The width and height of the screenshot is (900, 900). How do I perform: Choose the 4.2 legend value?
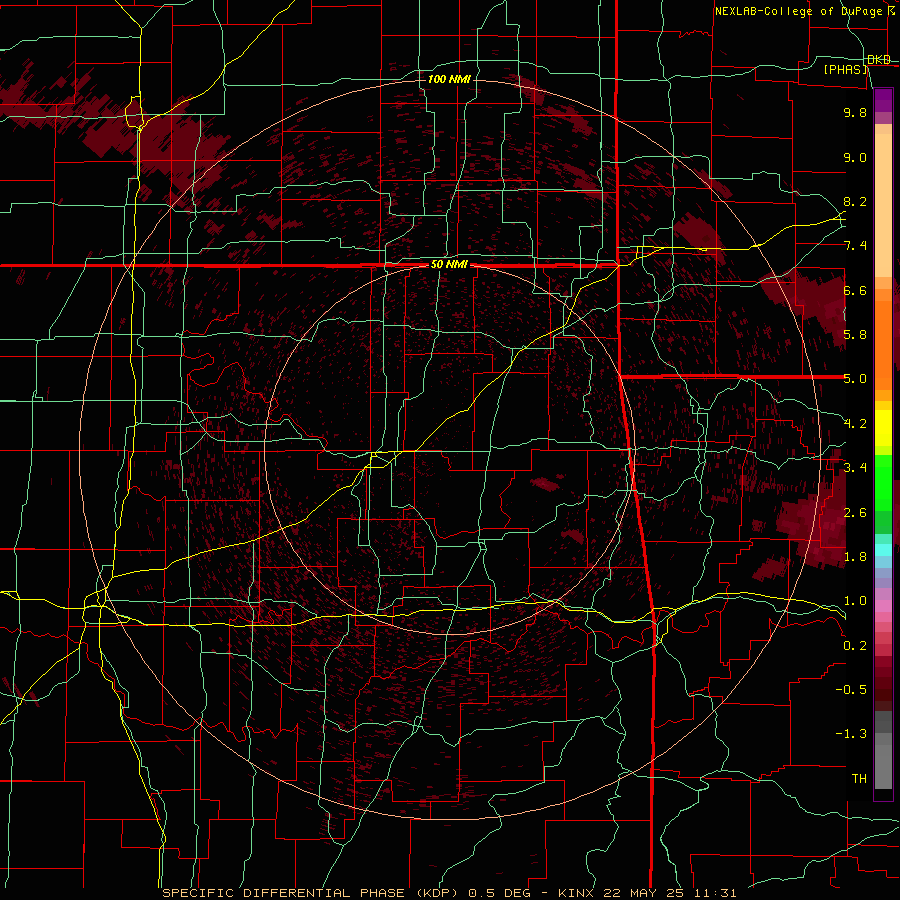pos(855,424)
